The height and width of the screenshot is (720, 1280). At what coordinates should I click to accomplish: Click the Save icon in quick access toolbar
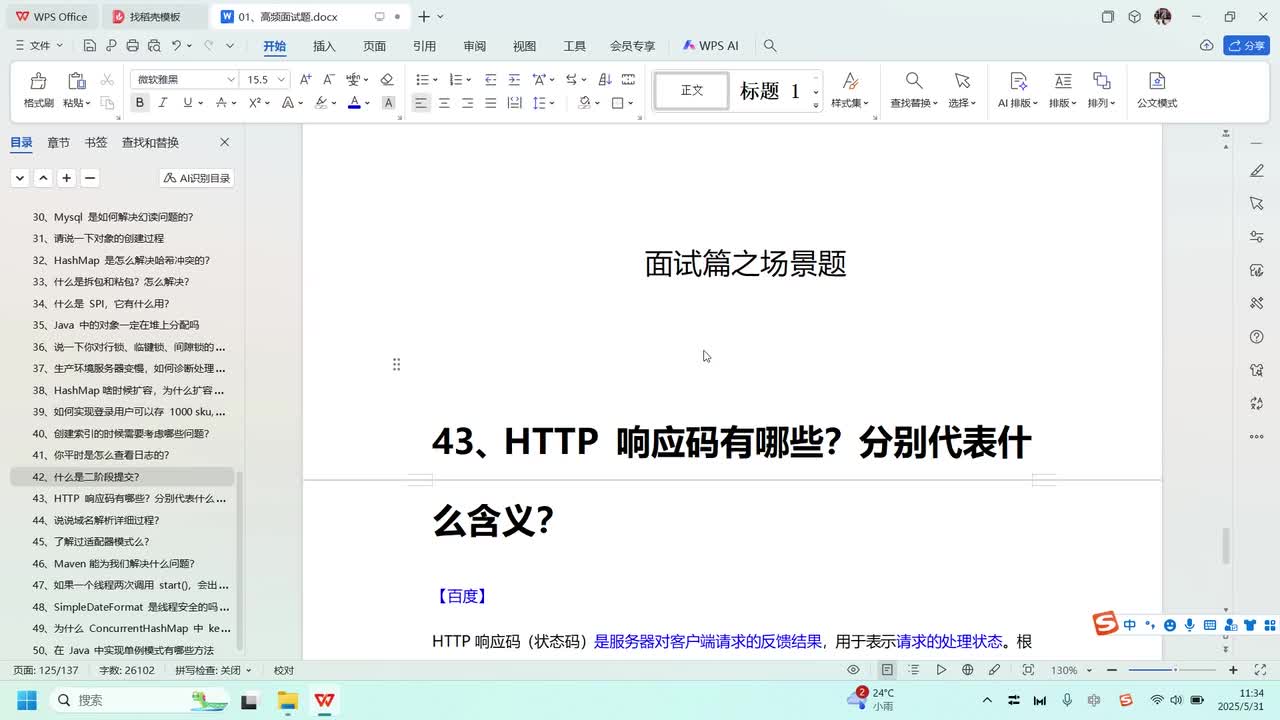[89, 46]
